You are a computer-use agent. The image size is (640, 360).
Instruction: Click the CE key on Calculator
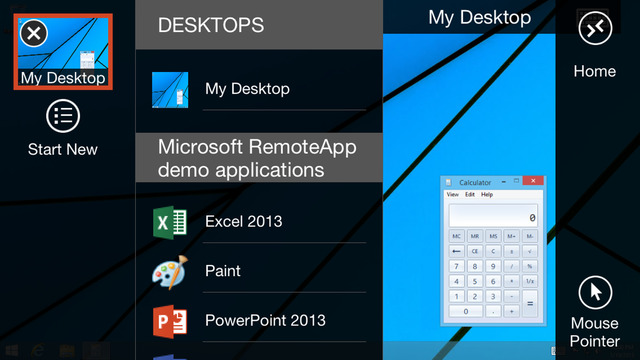coord(475,251)
